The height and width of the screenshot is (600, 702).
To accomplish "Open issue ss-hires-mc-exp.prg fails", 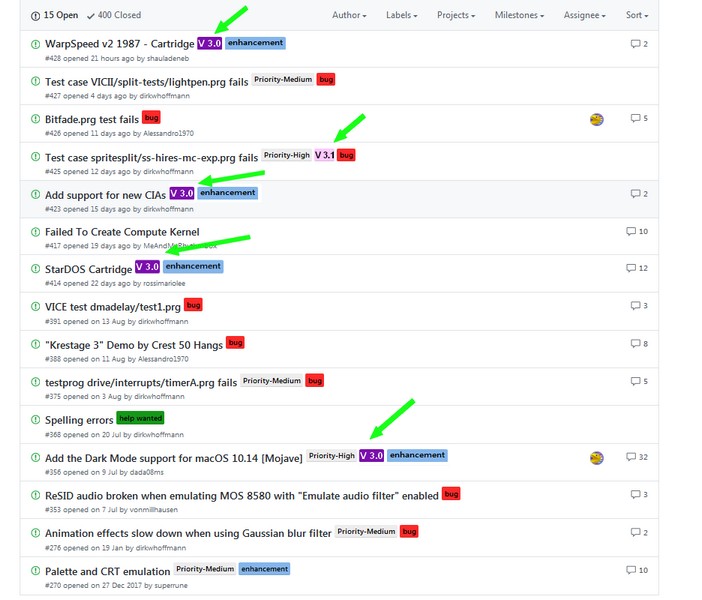I will pos(151,158).
